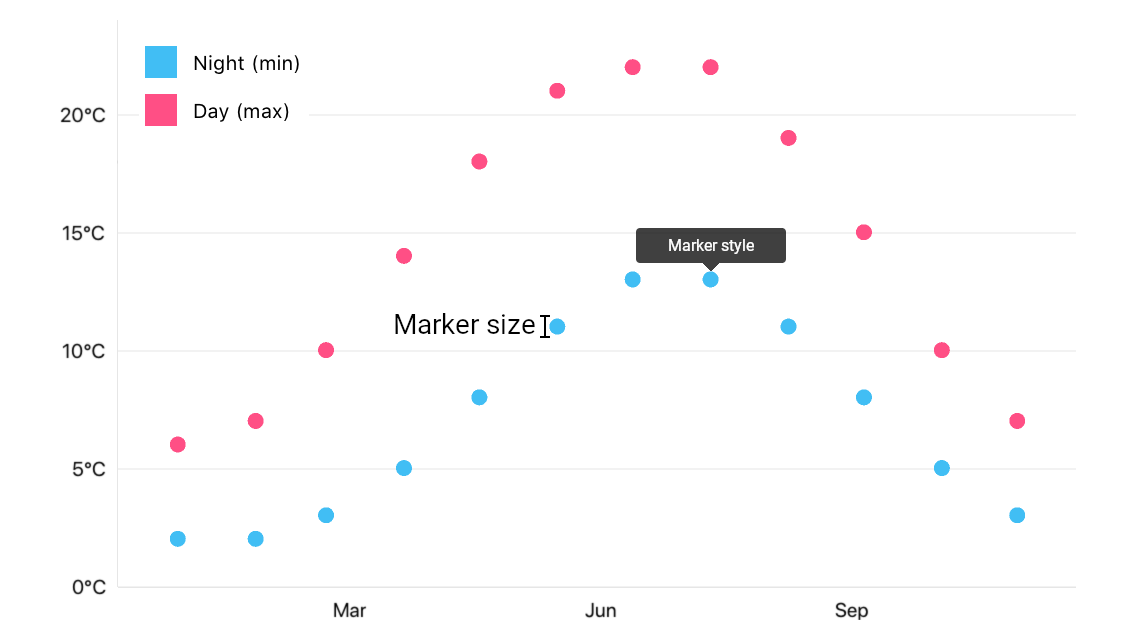Click the Jun x-axis label
Viewport: 1136px width, 640px height.
(x=601, y=611)
